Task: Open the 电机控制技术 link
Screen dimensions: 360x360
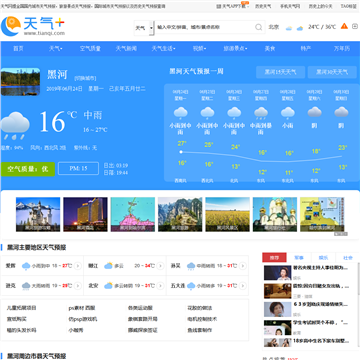Action: pyautogui.click(x=202, y=319)
